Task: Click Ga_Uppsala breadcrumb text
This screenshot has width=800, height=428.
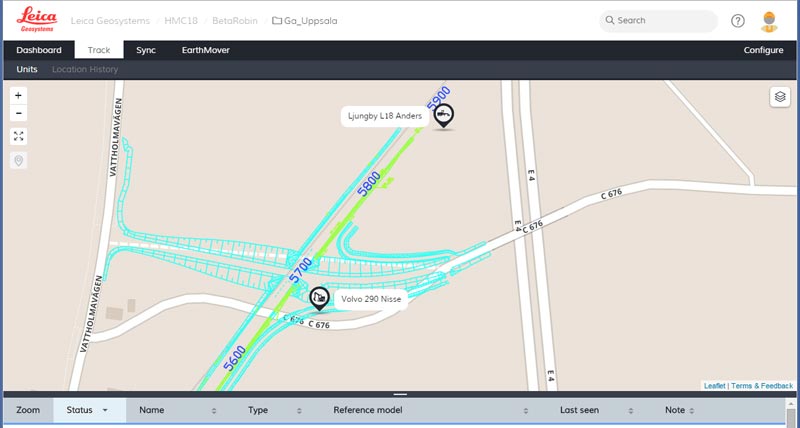Action: tap(311, 21)
